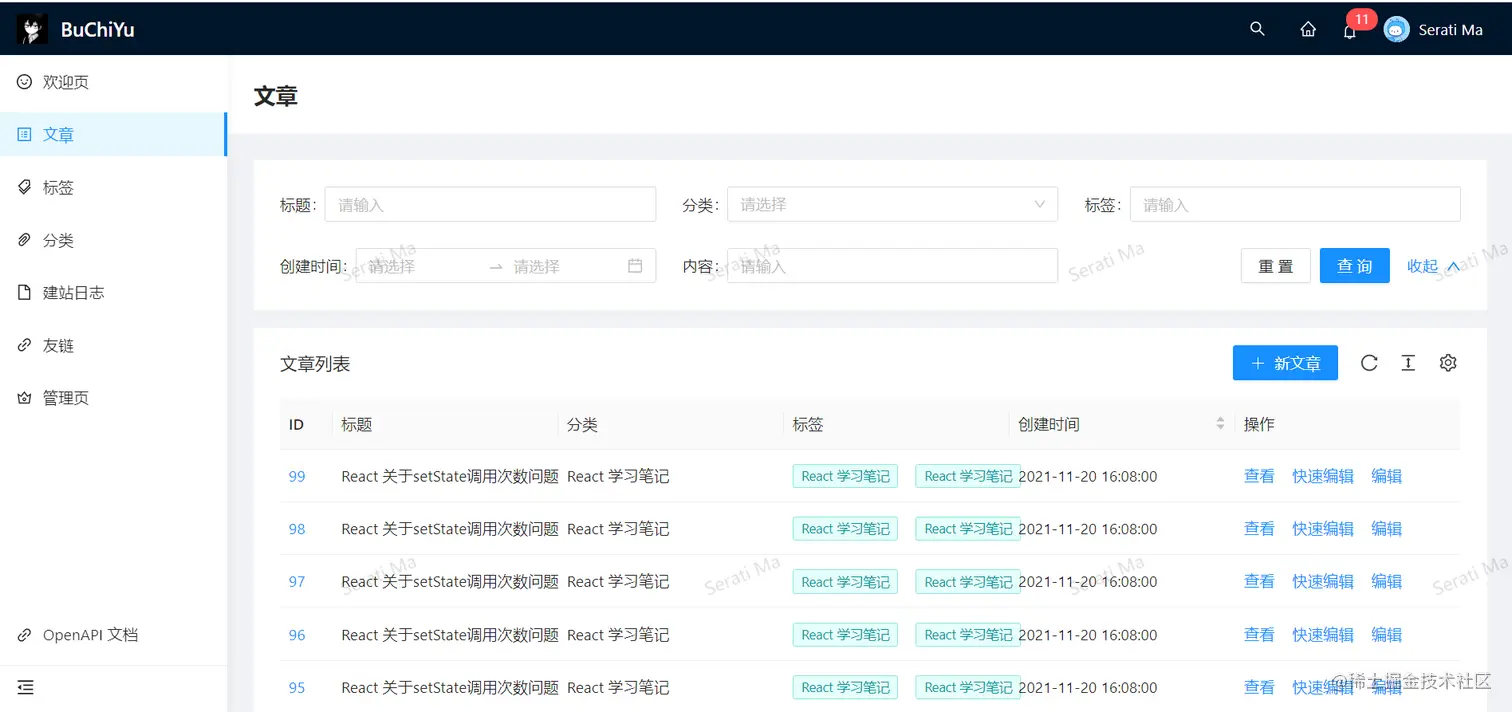This screenshot has height=712, width=1512.
Task: Click the title text of article 98
Action: click(x=450, y=529)
